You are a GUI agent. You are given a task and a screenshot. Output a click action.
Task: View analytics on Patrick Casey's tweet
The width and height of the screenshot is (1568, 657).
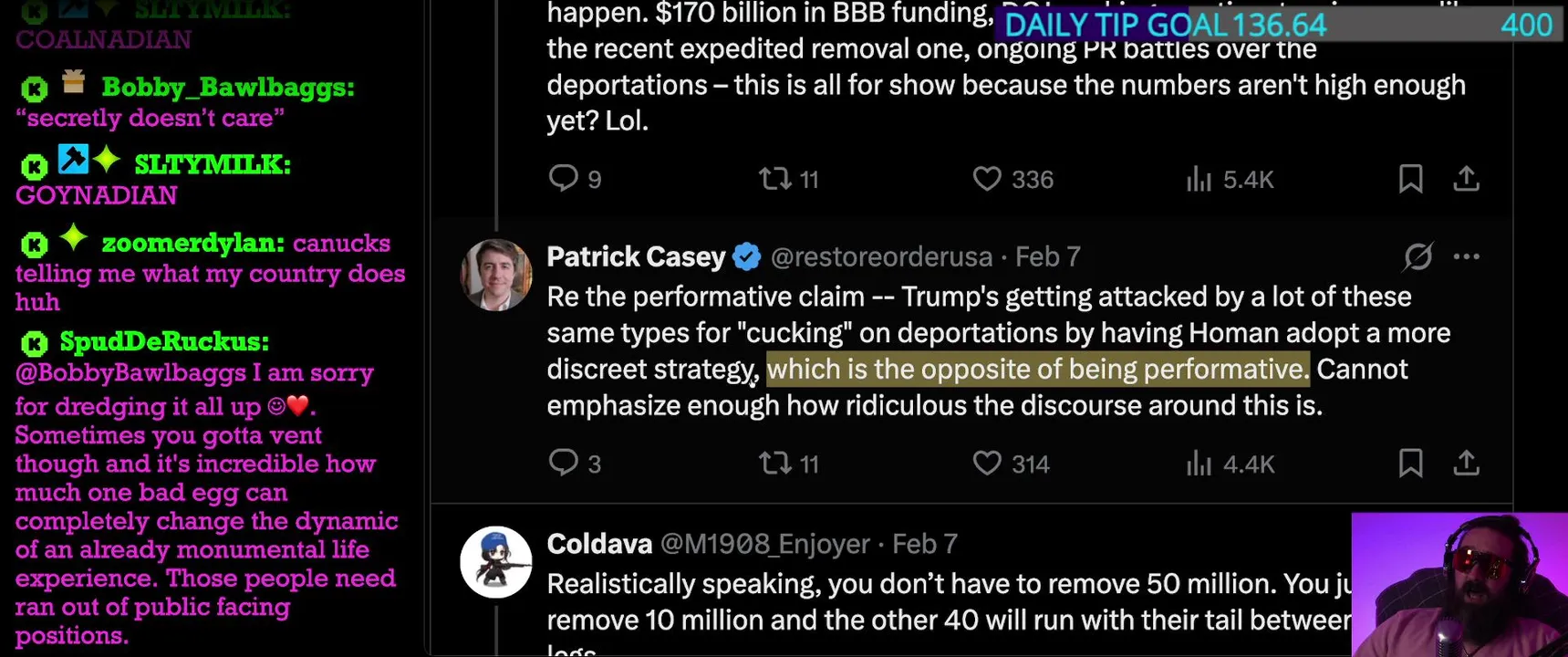1199,464
